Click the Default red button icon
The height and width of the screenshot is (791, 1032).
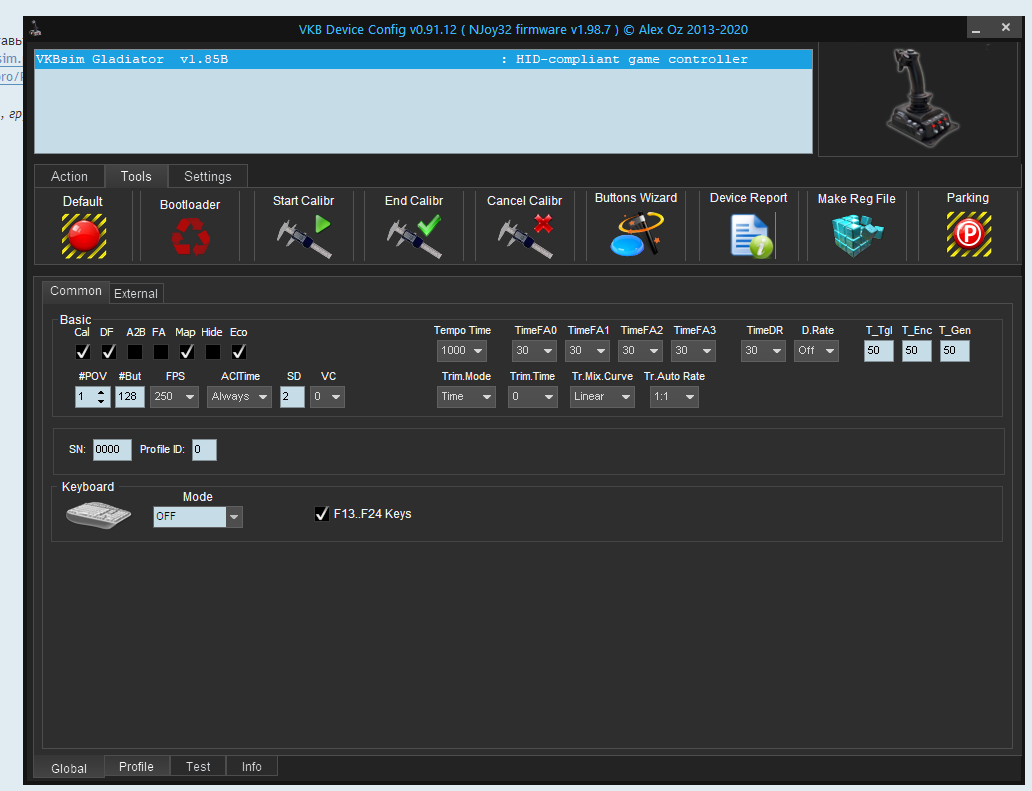coord(84,236)
